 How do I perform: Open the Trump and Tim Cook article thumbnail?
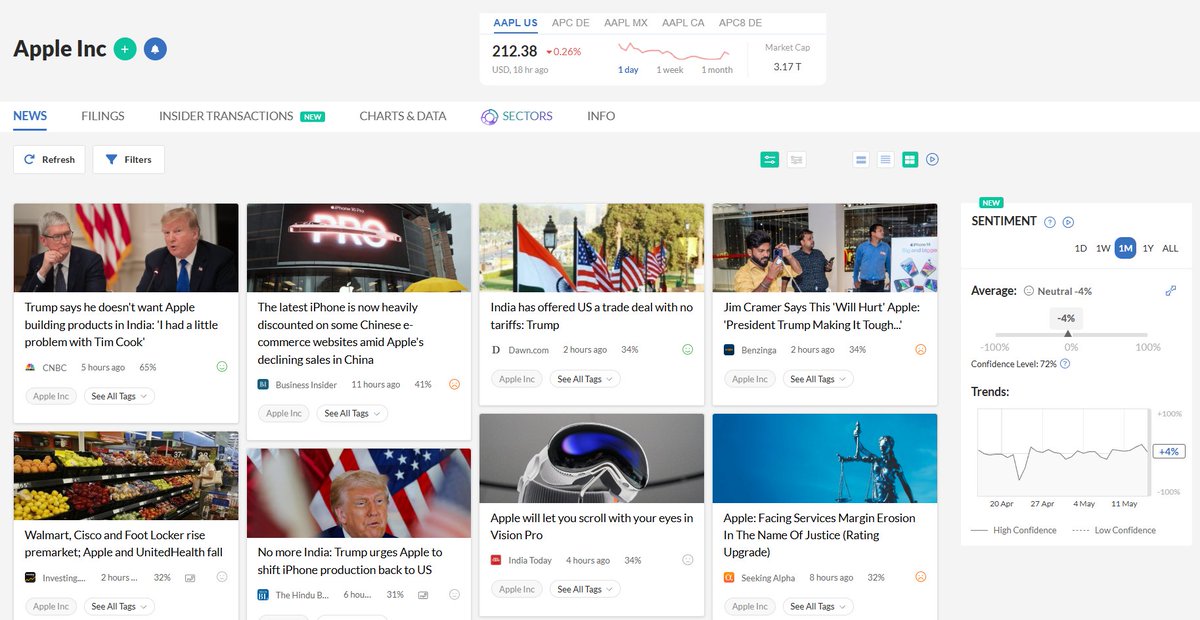pos(126,248)
